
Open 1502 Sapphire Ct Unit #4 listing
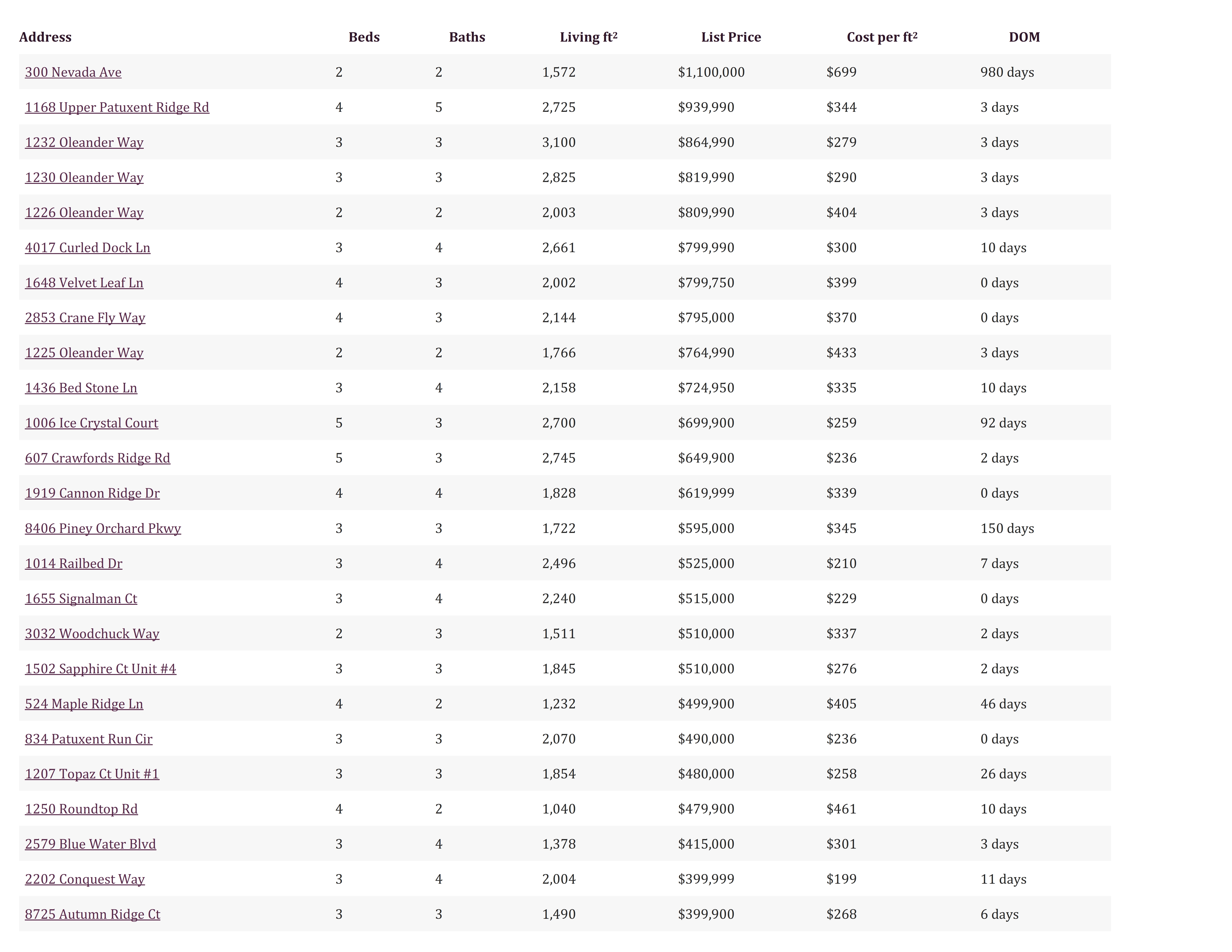pos(100,669)
